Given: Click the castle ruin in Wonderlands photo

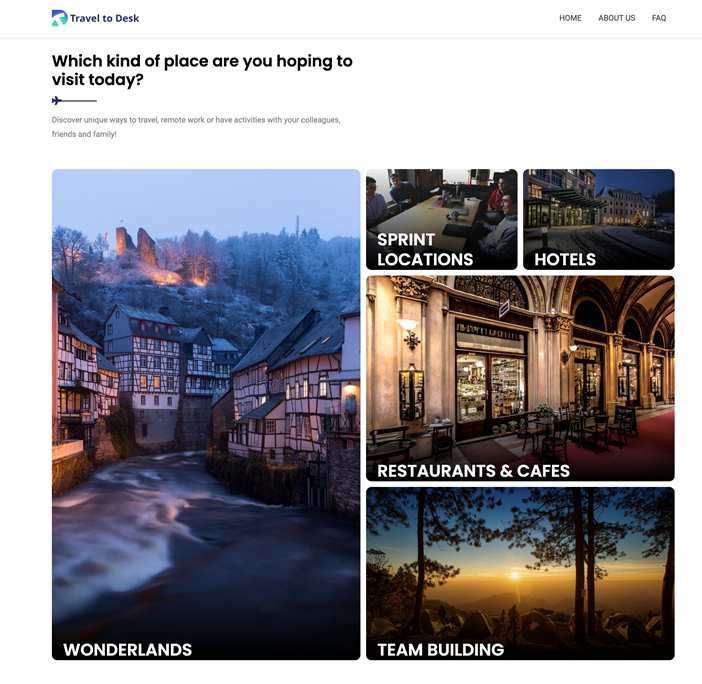Looking at the screenshot, I should (136, 246).
